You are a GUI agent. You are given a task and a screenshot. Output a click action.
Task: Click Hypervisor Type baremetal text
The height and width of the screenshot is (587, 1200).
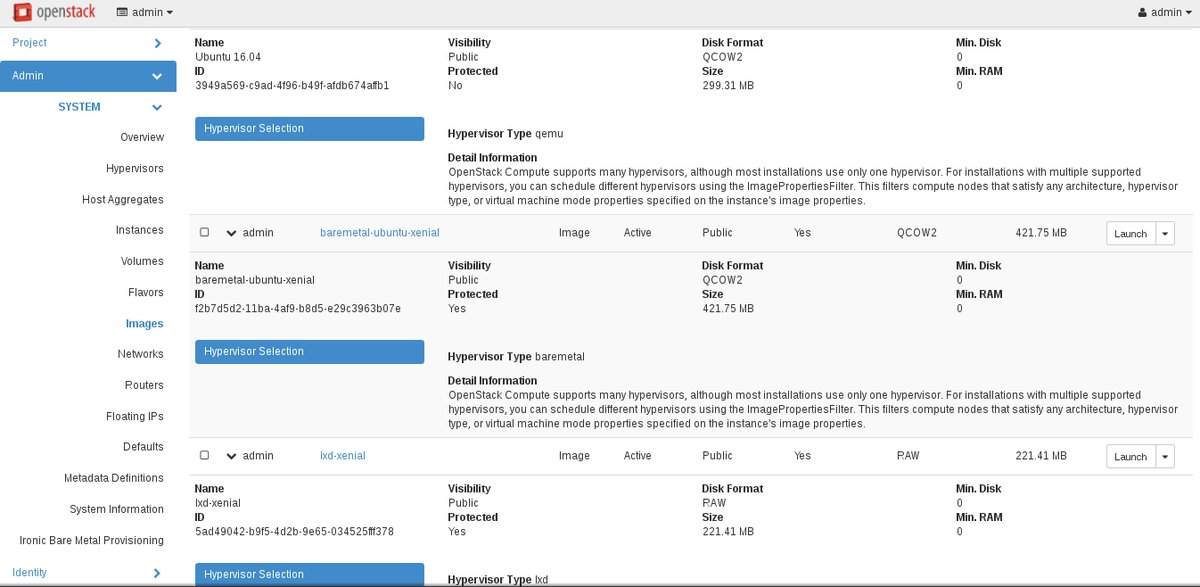(x=516, y=356)
